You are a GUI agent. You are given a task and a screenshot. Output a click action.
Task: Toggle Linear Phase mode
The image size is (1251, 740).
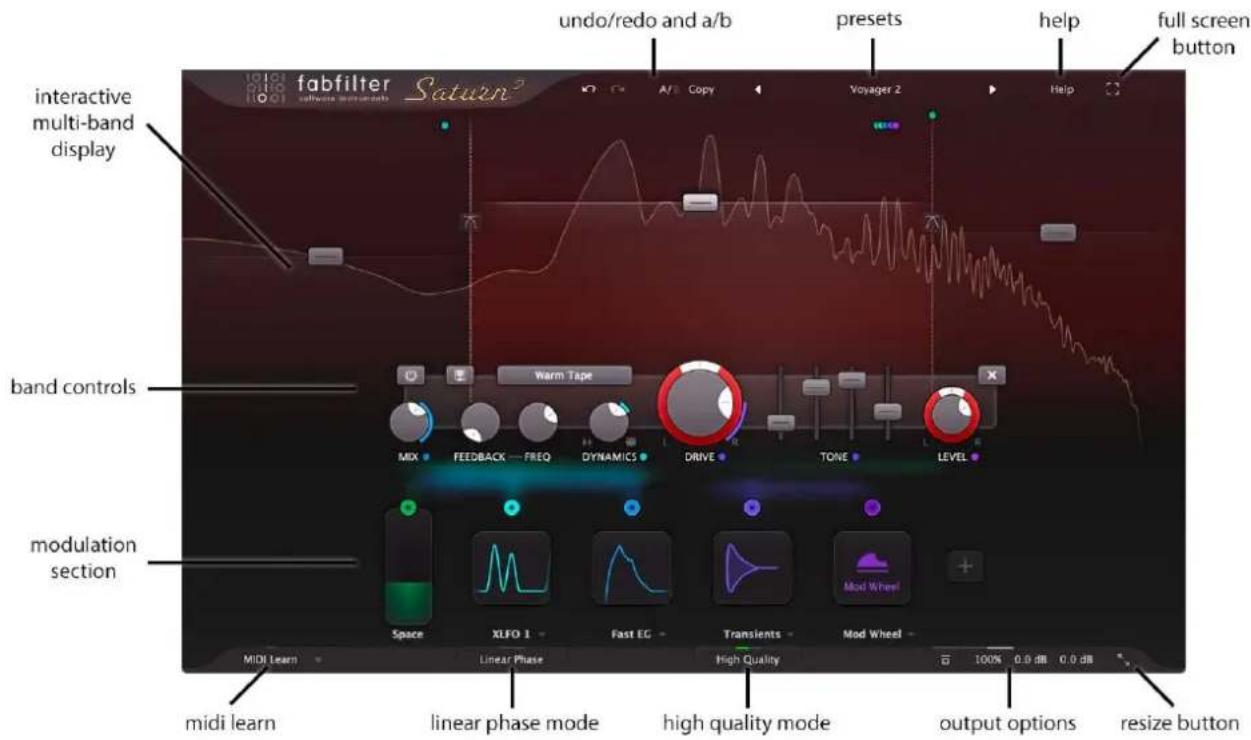click(x=511, y=660)
